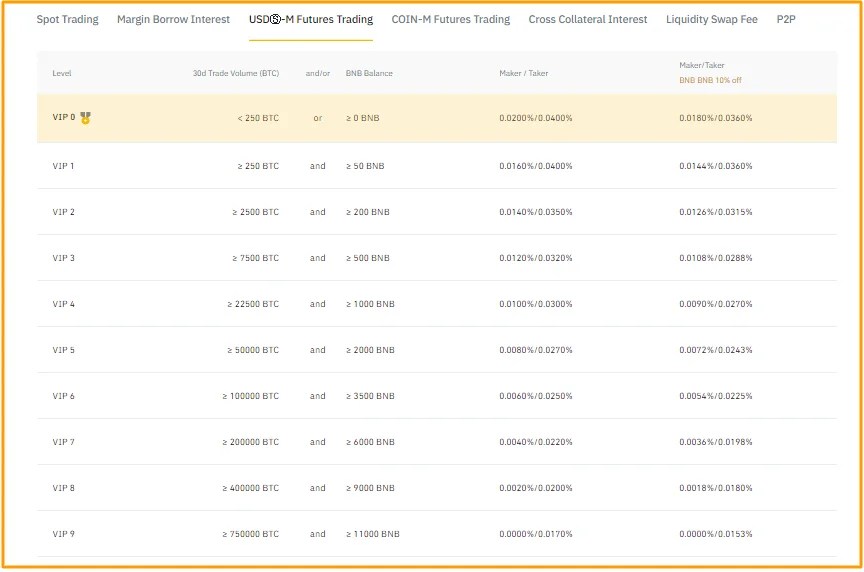Click the 0.0126%/0.0315% discounted fee cell

coord(716,212)
